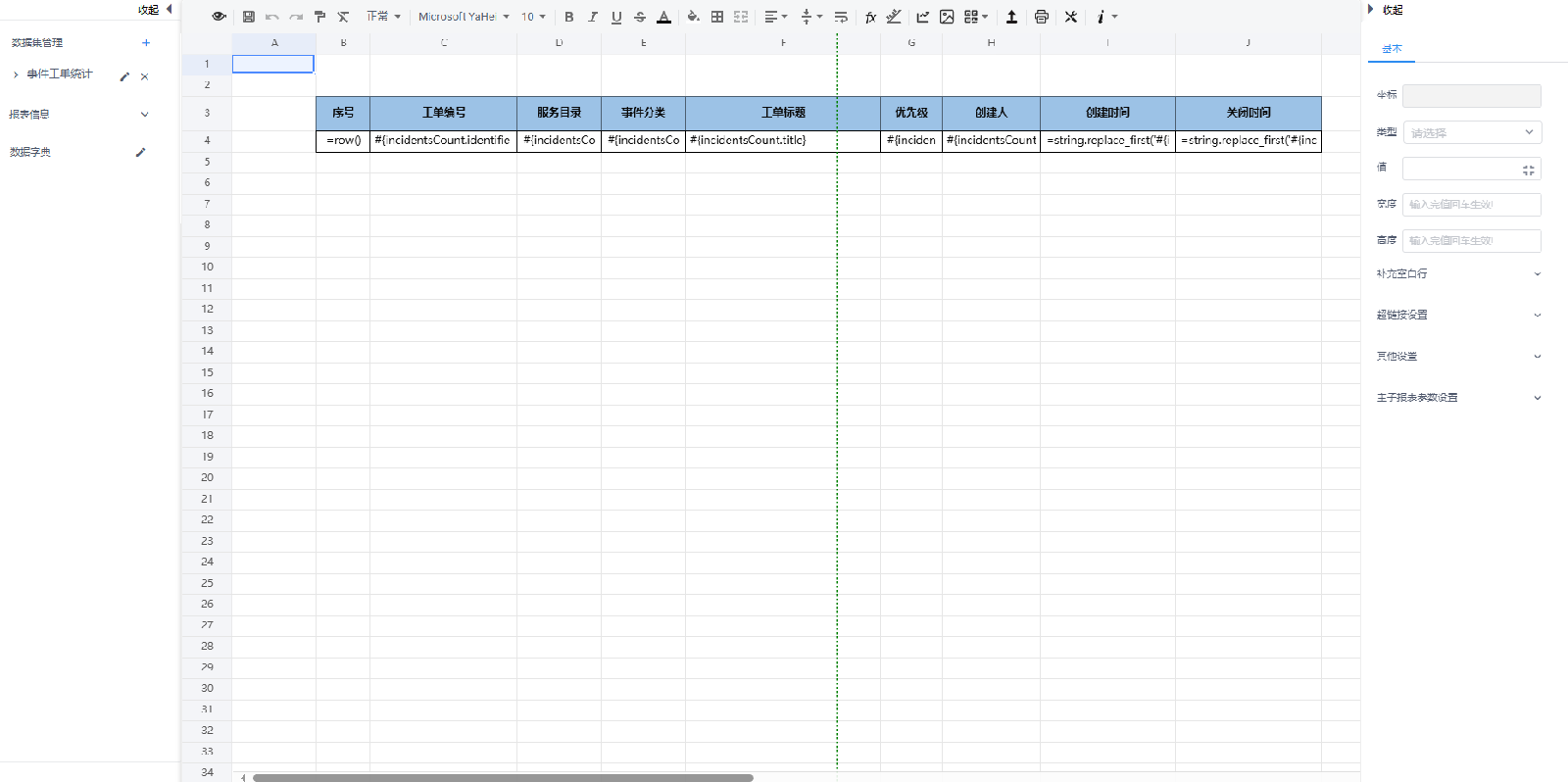Image resolution: width=1568 pixels, height=782 pixels.
Task: Open the cell borders tool
Action: point(717,17)
